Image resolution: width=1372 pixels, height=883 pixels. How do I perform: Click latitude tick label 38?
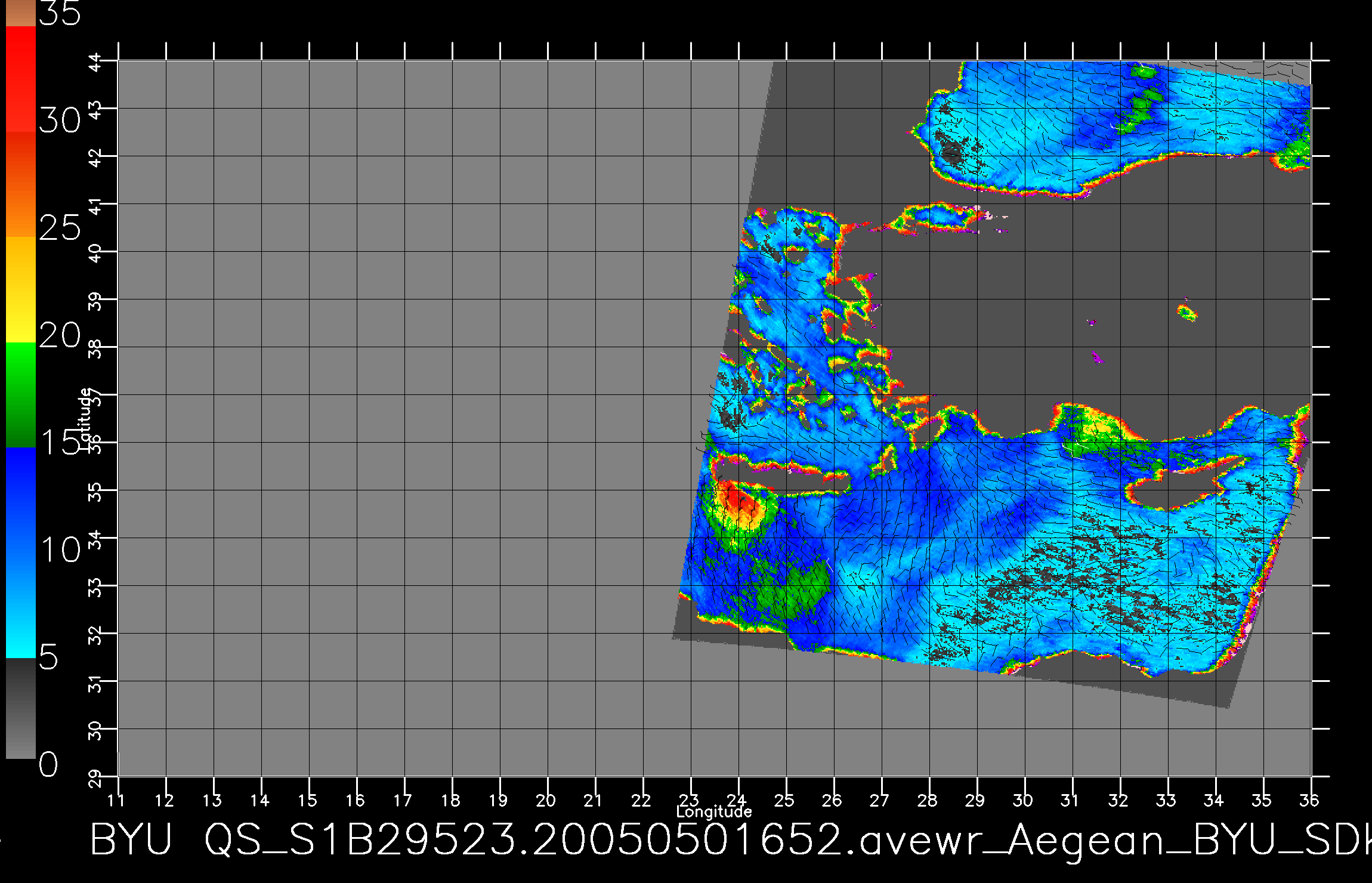pyautogui.click(x=95, y=350)
